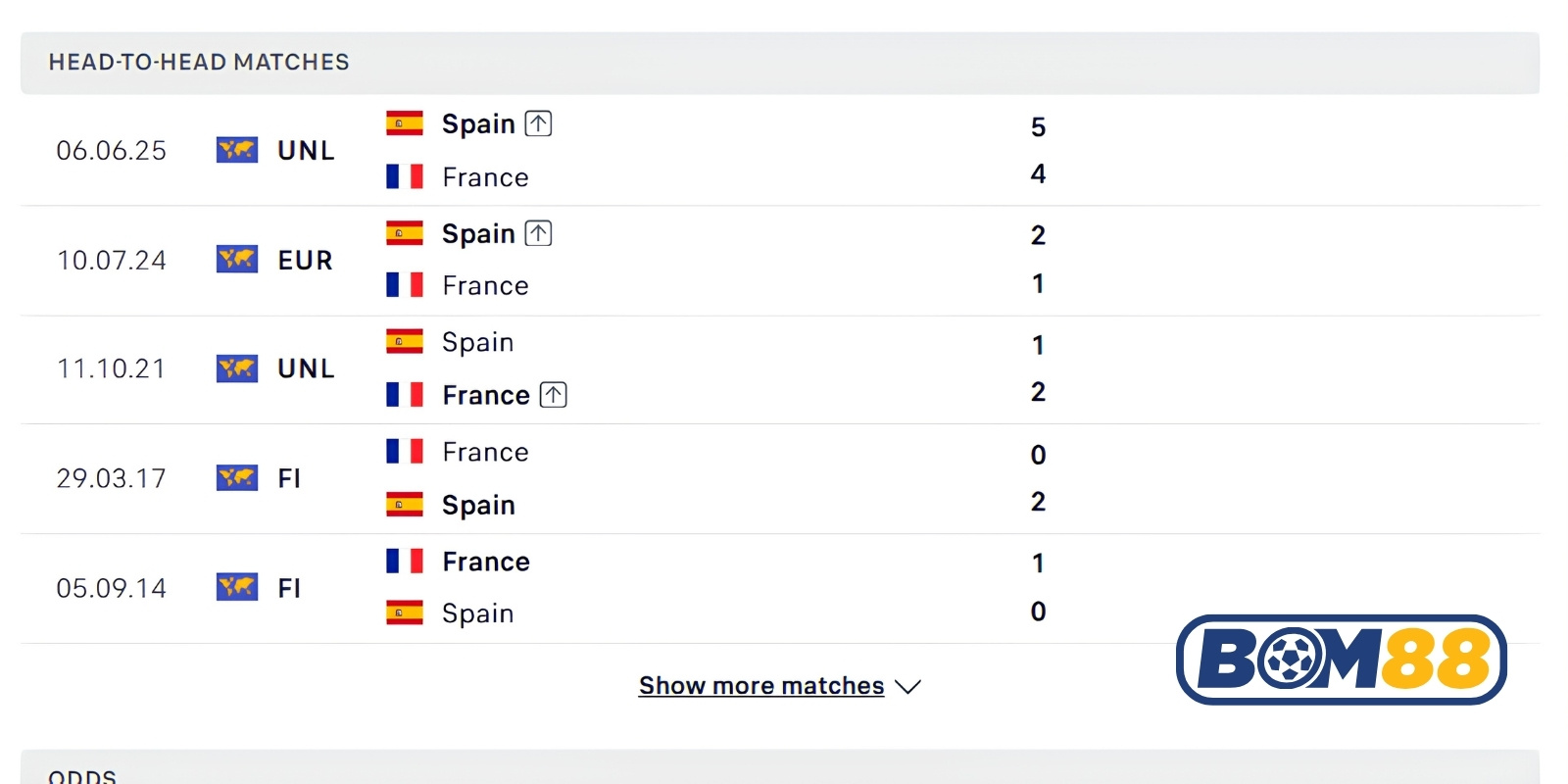Expand list with Show more matches chevron
1568x784 pixels.
[x=908, y=687]
